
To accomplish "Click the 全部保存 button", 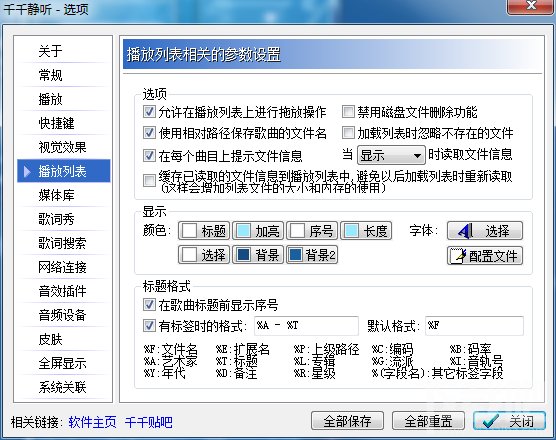I will 347,421.
